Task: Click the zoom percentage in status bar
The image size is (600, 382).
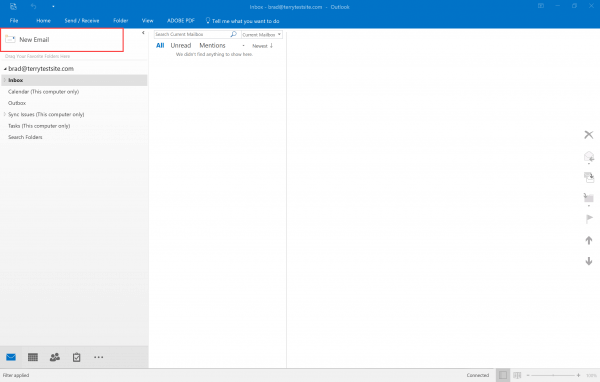Action: pyautogui.click(x=591, y=375)
